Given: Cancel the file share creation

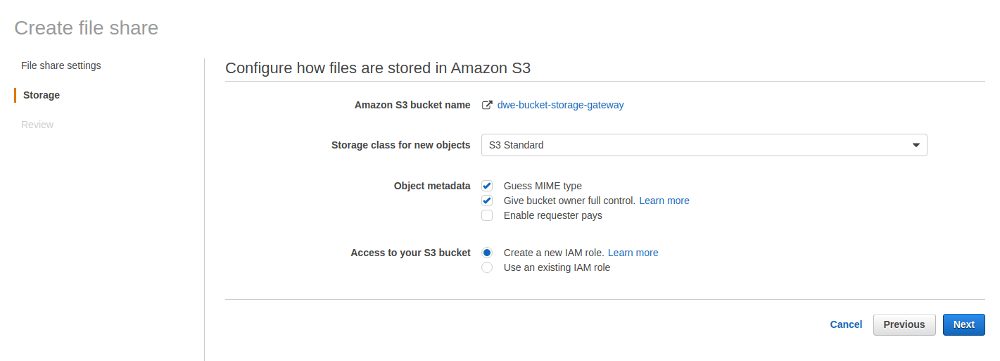Looking at the screenshot, I should coord(846,325).
